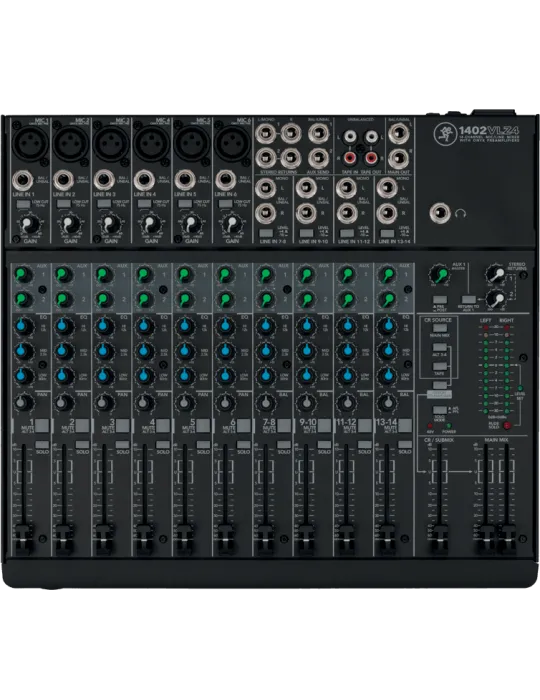
Task: Click the white left TAPE IN RCA jack
Action: pos(349,136)
